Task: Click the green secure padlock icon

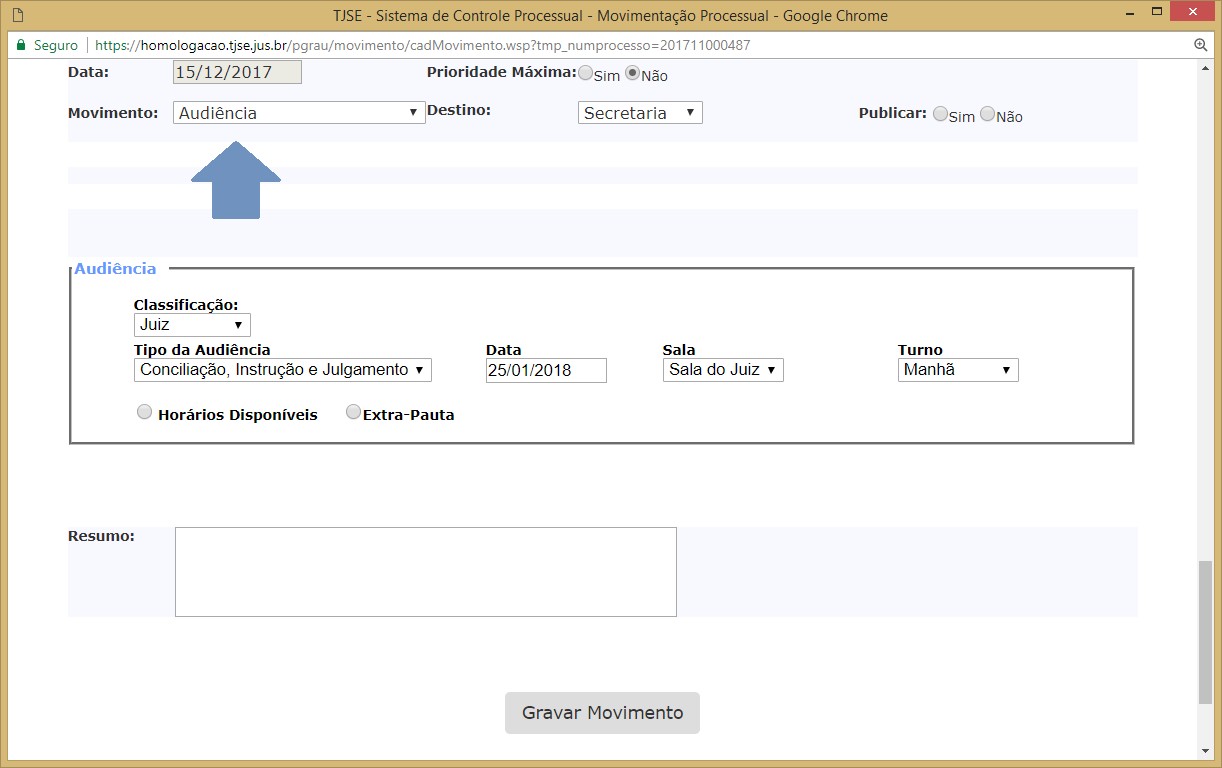Action: (21, 45)
